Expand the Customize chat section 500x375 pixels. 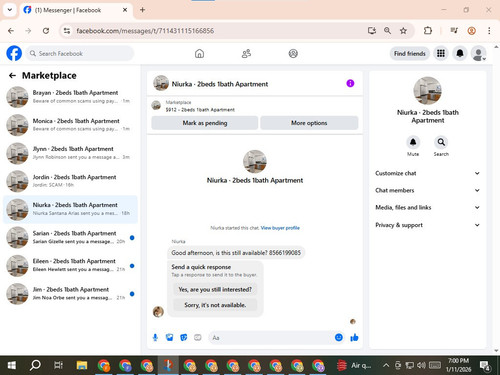[428, 173]
